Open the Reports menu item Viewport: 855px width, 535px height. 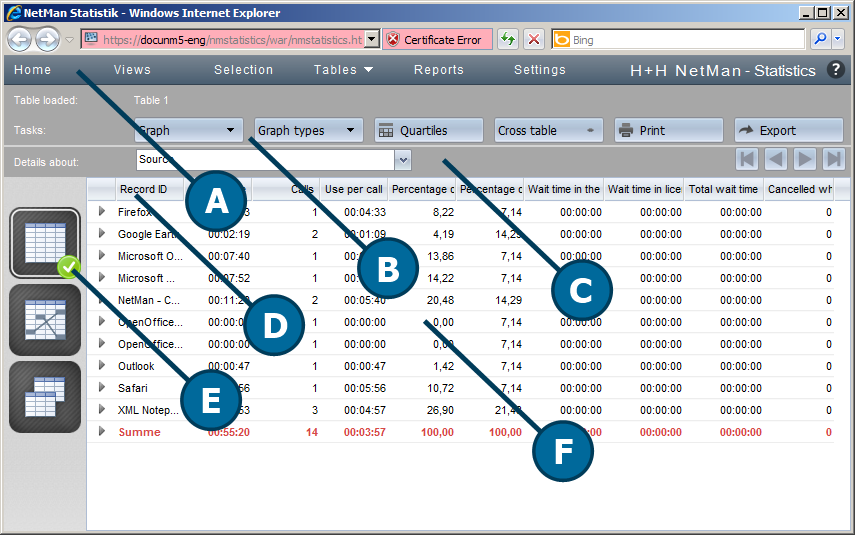(438, 70)
